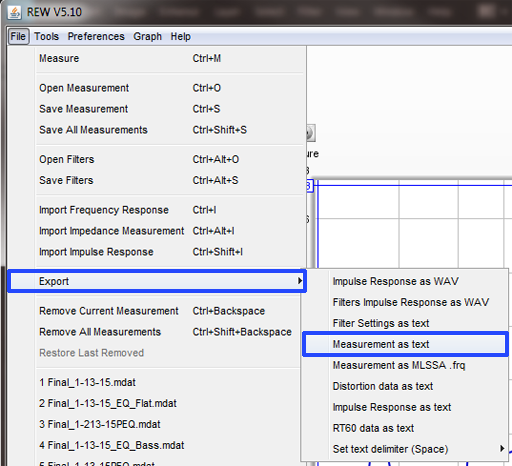Open the Tools menu
This screenshot has width=512, height=466.
click(x=47, y=36)
